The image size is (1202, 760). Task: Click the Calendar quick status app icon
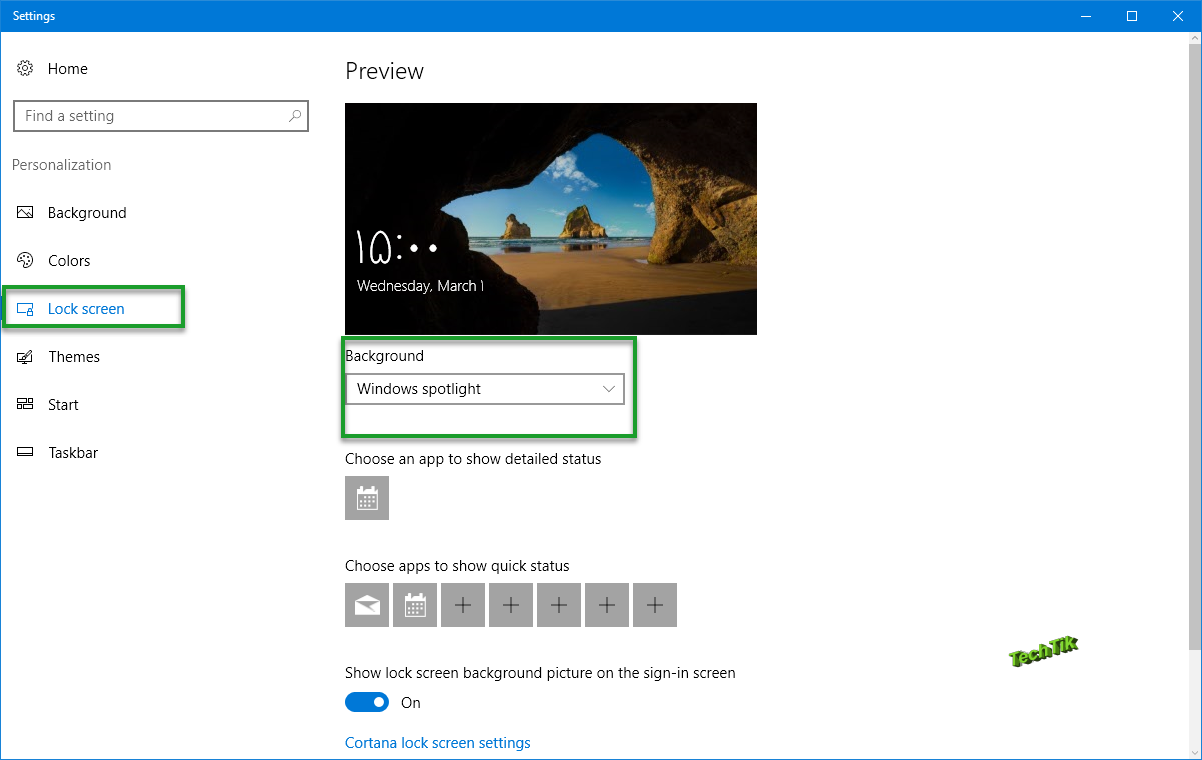click(x=415, y=605)
